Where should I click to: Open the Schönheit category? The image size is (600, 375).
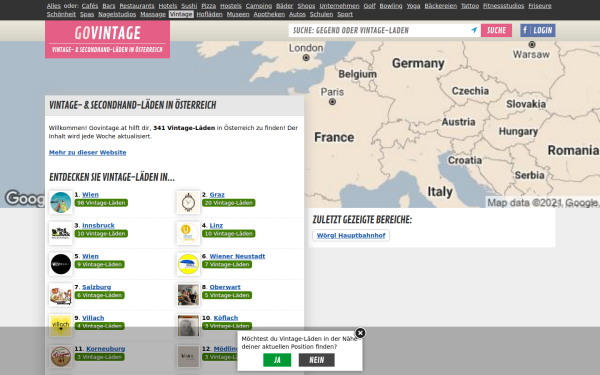tap(61, 14)
